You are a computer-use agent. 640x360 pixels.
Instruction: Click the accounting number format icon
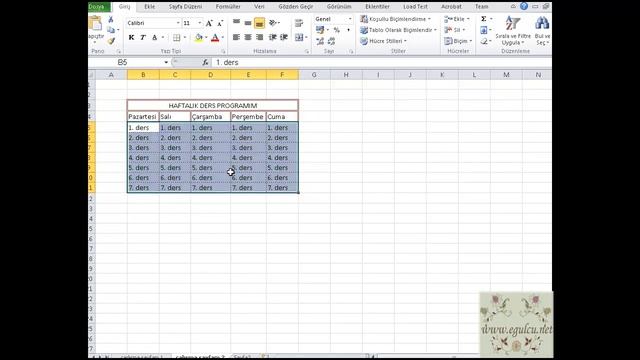(x=320, y=30)
